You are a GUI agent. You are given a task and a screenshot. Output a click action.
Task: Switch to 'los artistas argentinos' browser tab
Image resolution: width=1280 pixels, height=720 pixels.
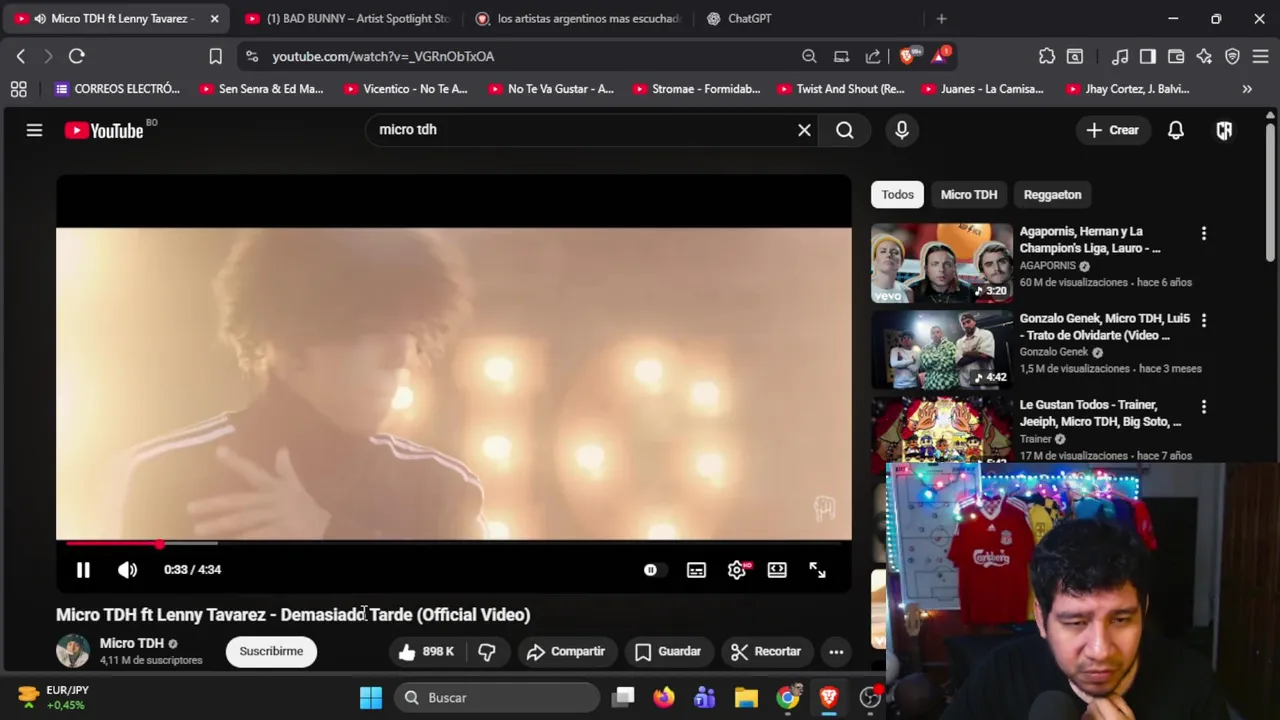coord(578,19)
